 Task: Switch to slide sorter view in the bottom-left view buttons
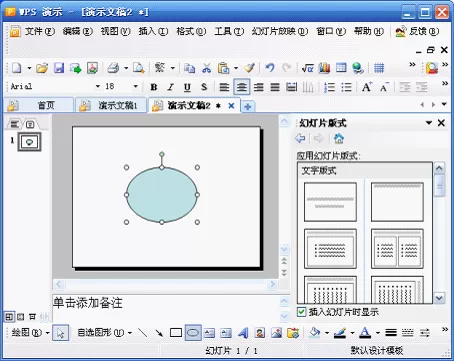tap(21, 317)
